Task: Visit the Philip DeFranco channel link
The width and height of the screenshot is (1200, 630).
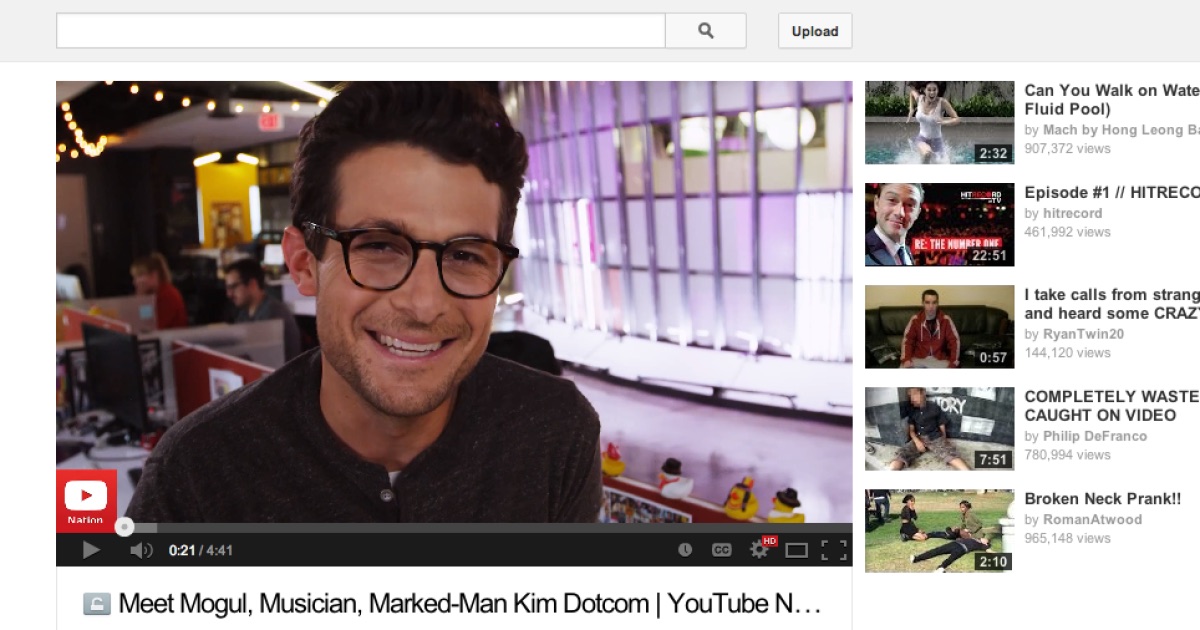Action: [x=1095, y=436]
